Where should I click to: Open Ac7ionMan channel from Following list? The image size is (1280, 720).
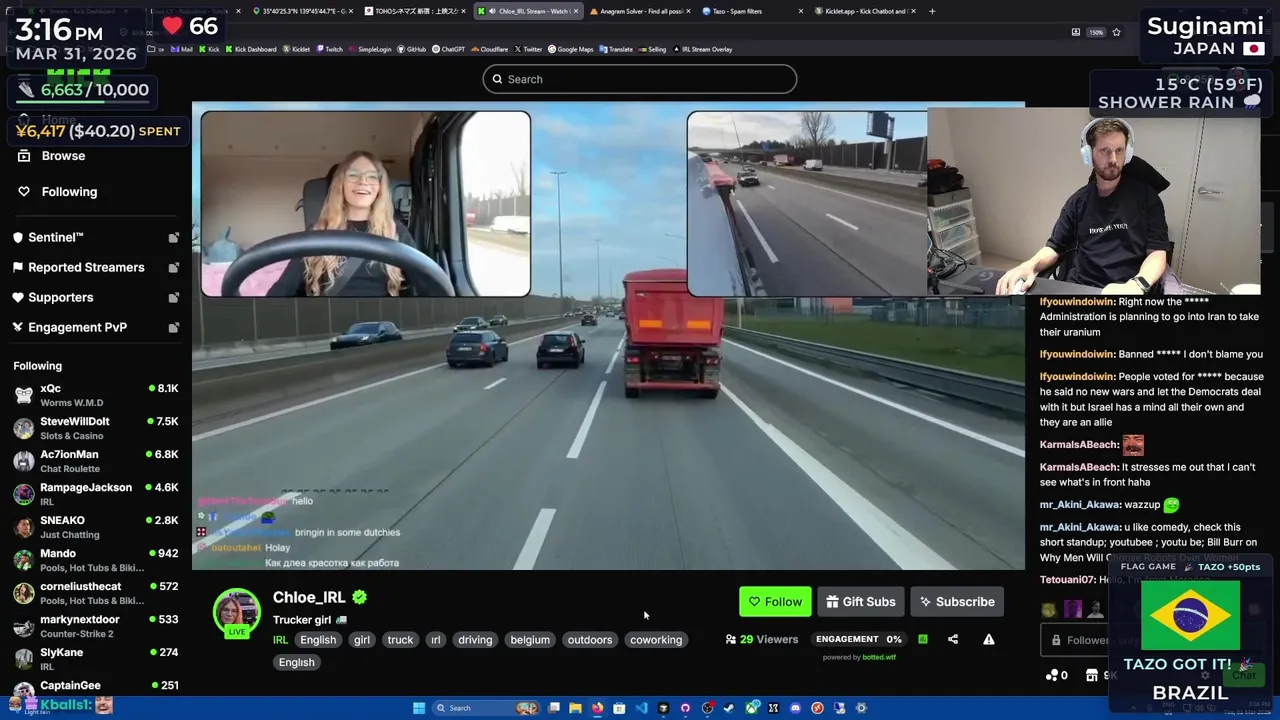coord(95,460)
